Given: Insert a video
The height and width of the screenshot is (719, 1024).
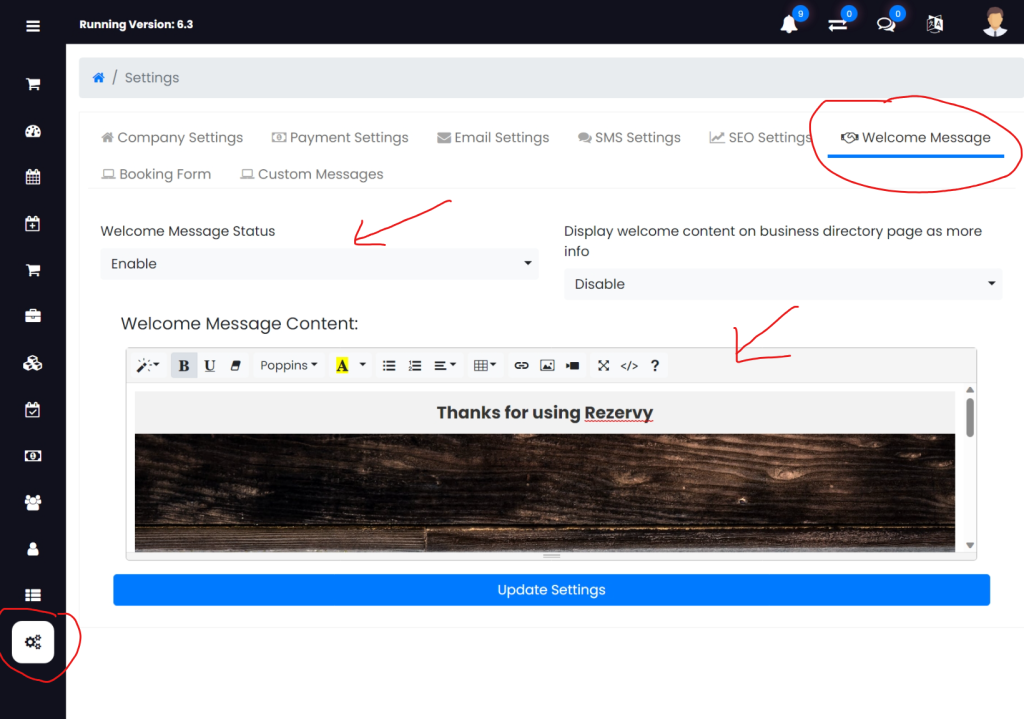Looking at the screenshot, I should (573, 365).
